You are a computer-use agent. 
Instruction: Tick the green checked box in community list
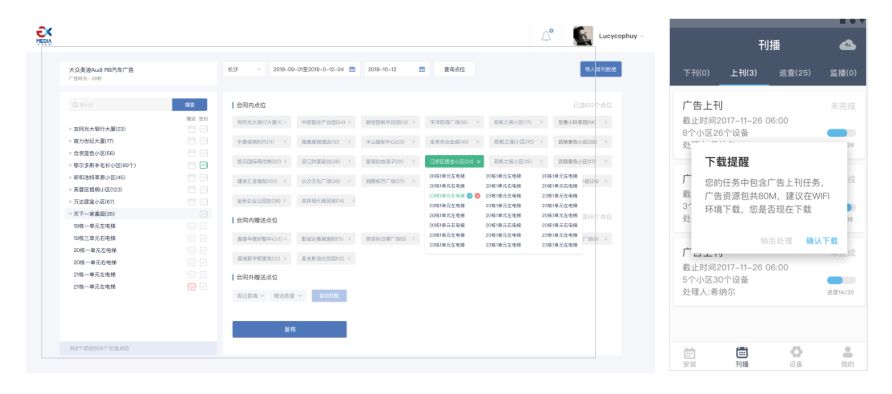click(204, 165)
